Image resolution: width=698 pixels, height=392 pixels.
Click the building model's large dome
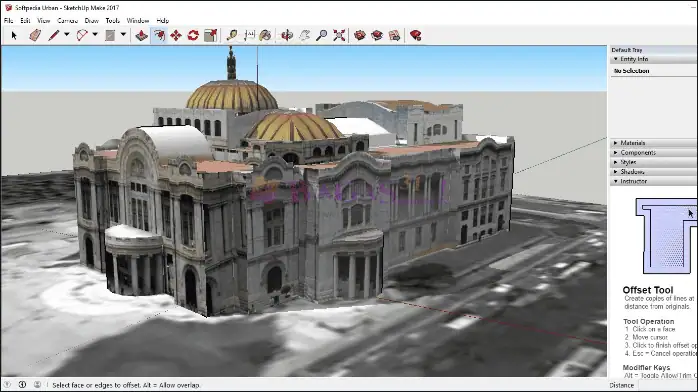[231, 95]
